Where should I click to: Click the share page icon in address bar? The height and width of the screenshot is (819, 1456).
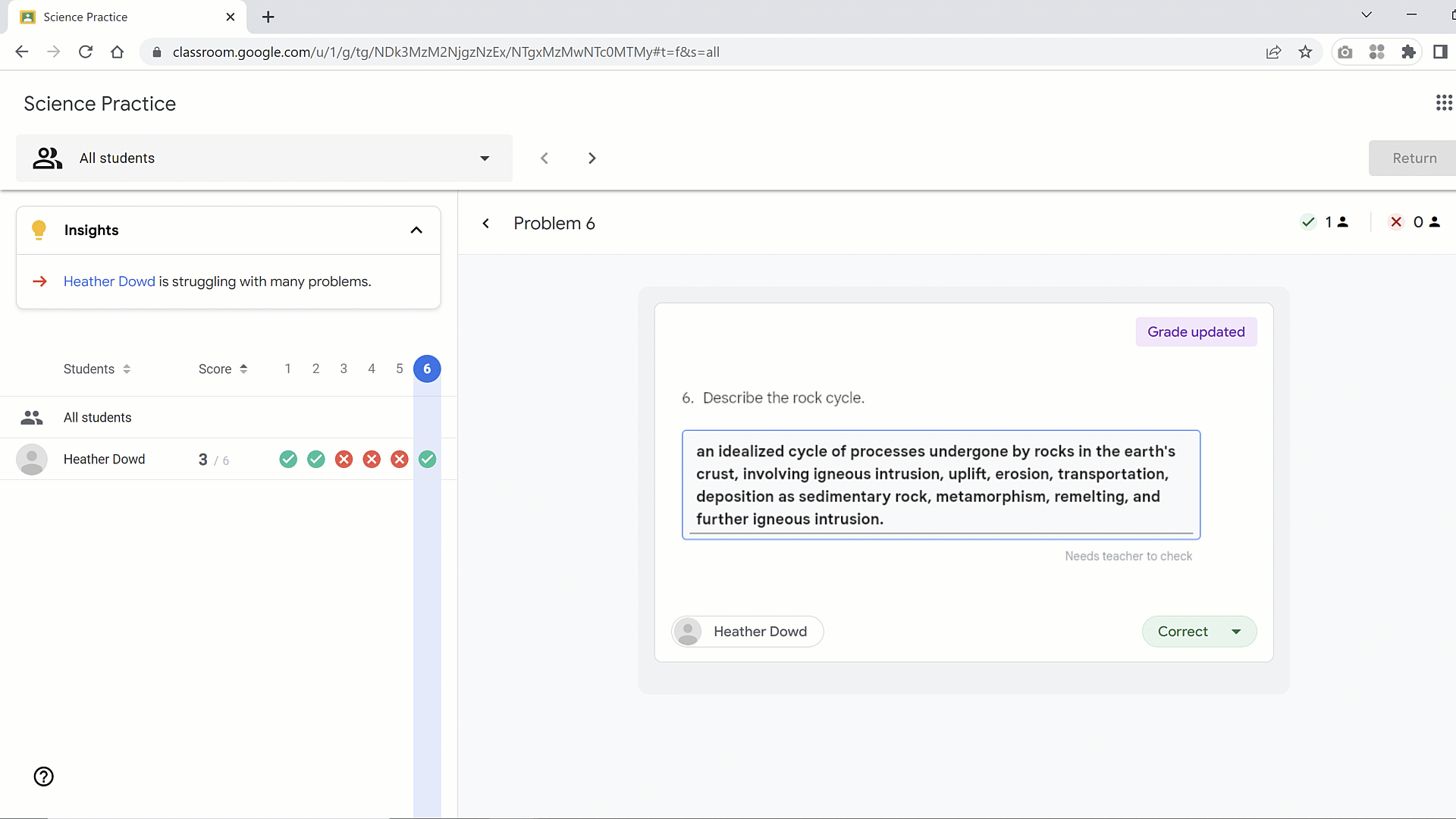tap(1273, 52)
